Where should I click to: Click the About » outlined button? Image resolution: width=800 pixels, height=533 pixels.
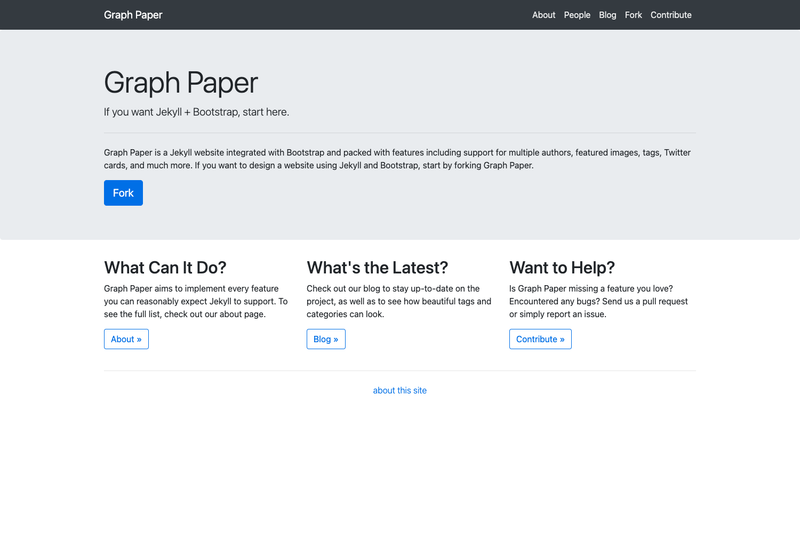(x=126, y=339)
